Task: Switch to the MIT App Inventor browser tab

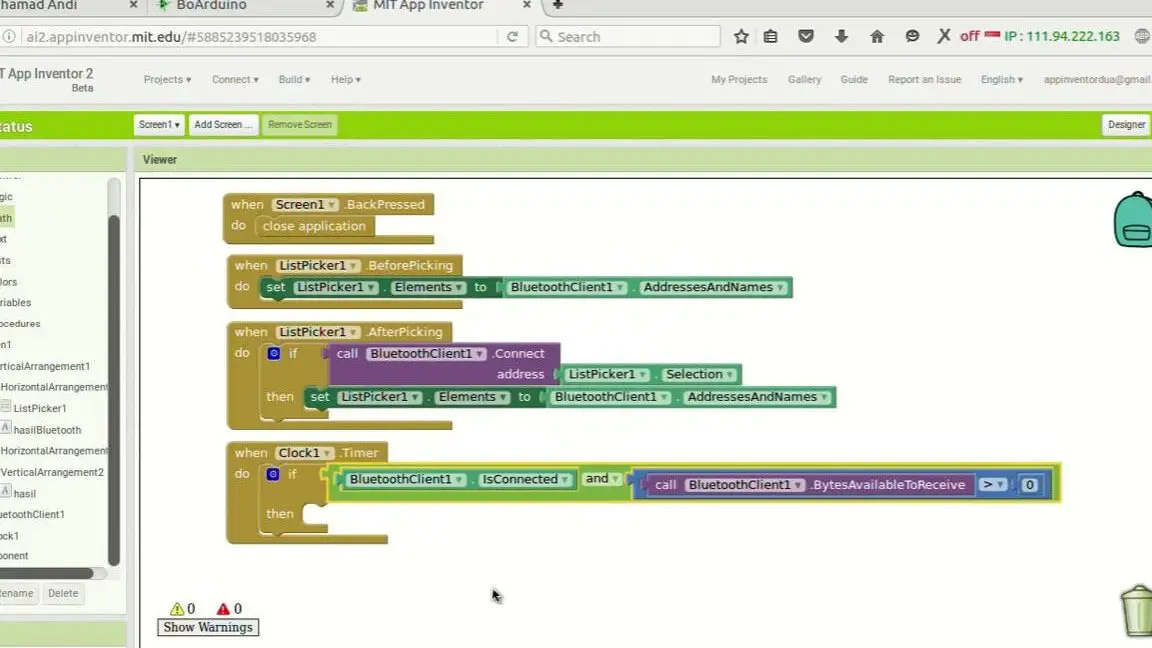Action: [430, 6]
